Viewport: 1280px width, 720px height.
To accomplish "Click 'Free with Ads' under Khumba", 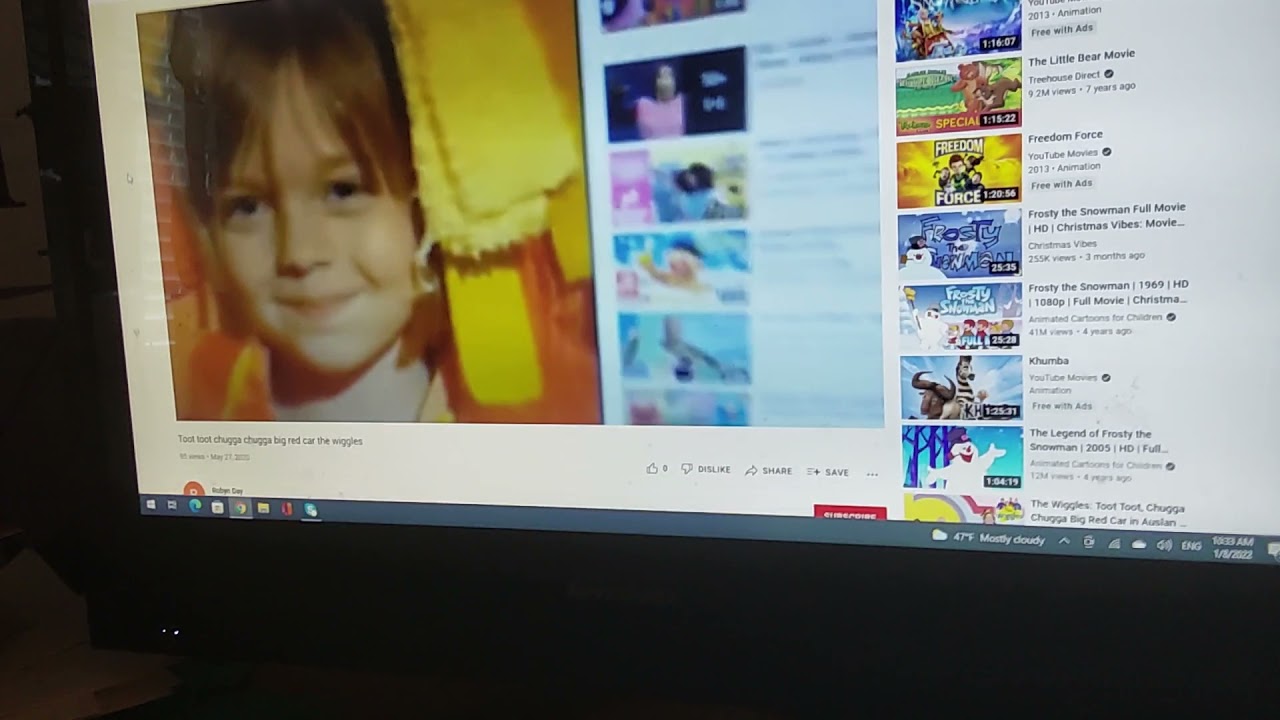I will pos(1062,406).
